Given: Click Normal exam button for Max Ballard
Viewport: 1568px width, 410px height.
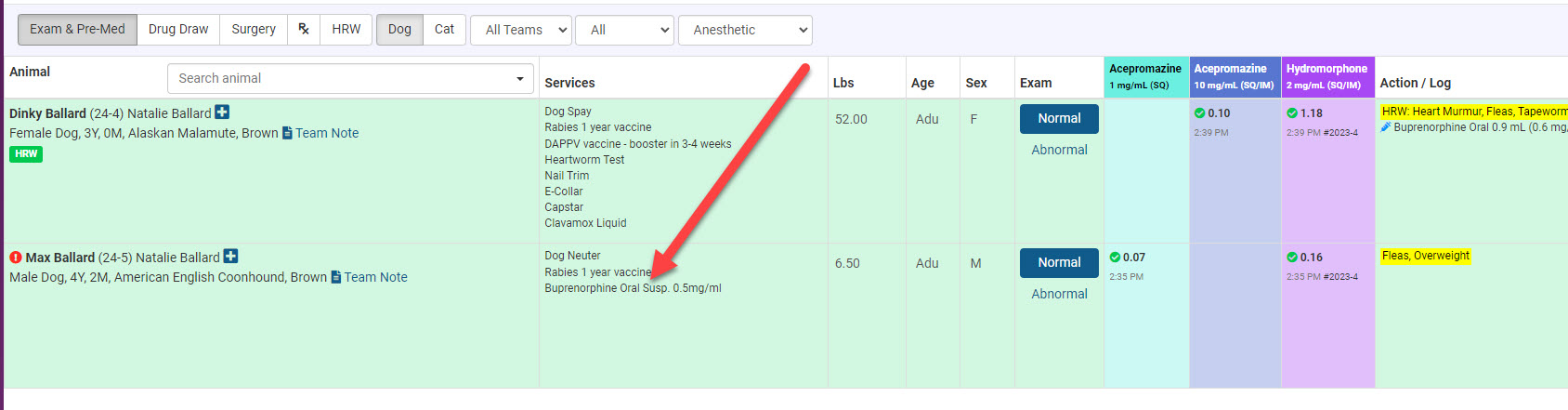Looking at the screenshot, I should coord(1059,263).
